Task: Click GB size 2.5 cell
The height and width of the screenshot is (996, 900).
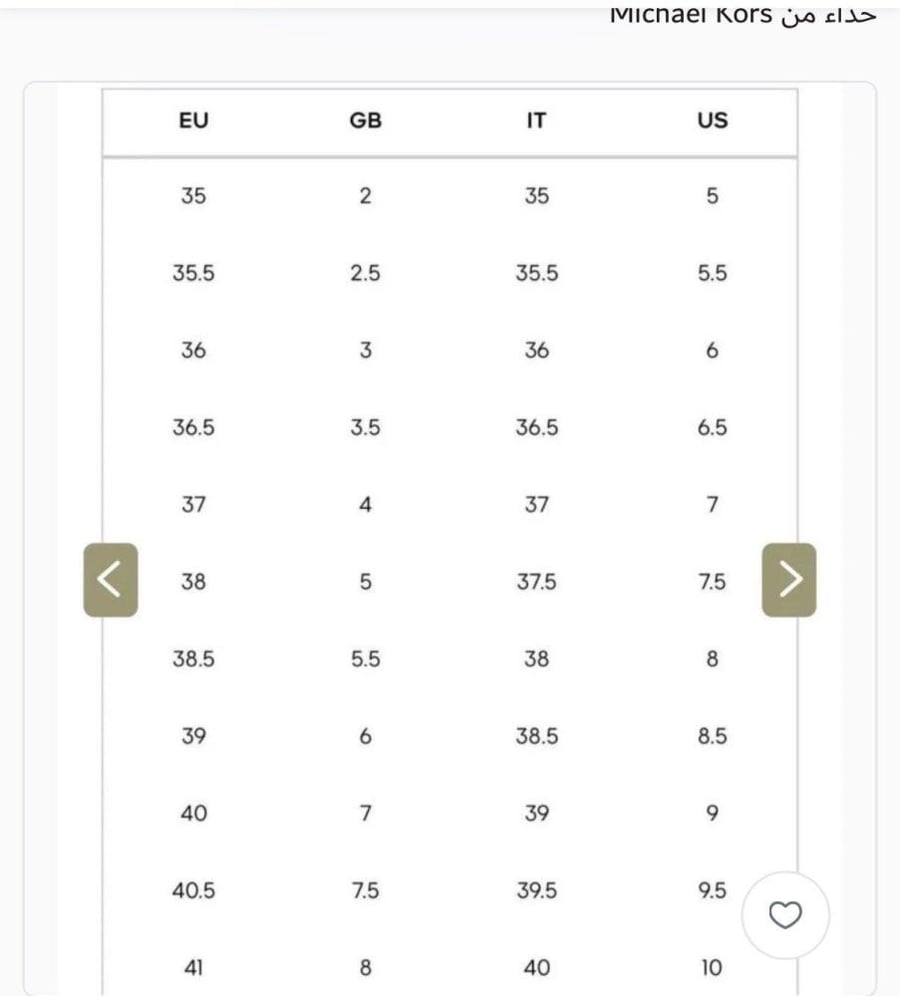Action: click(365, 273)
